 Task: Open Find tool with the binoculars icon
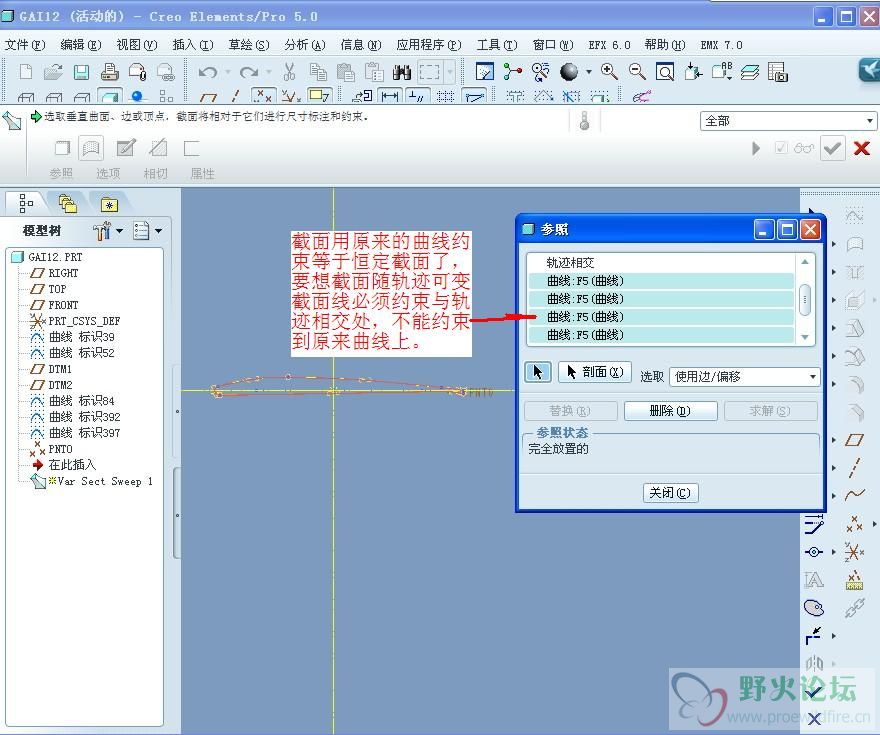click(402, 72)
